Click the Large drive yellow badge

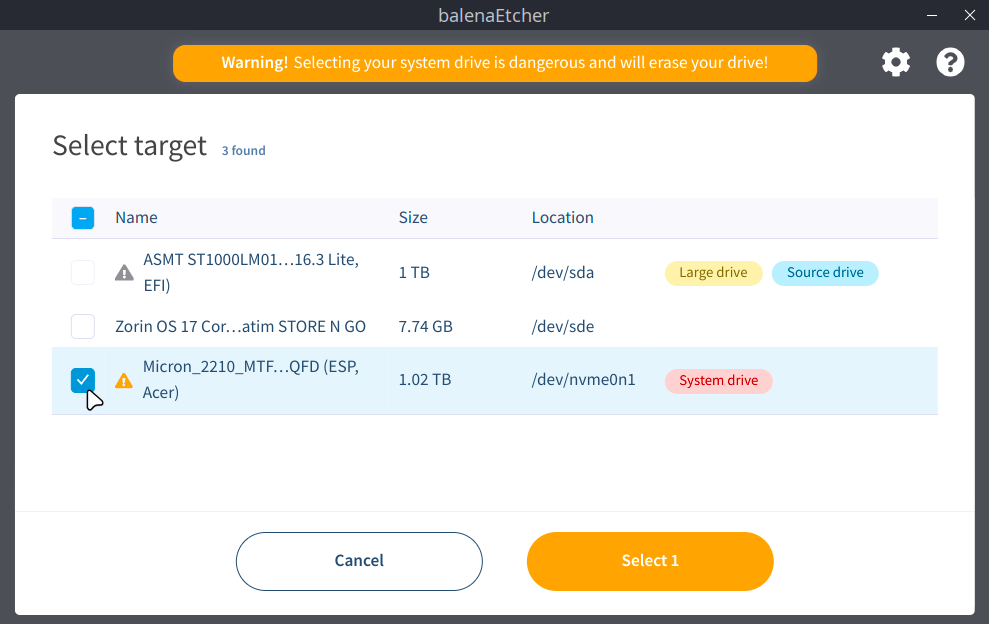713,273
